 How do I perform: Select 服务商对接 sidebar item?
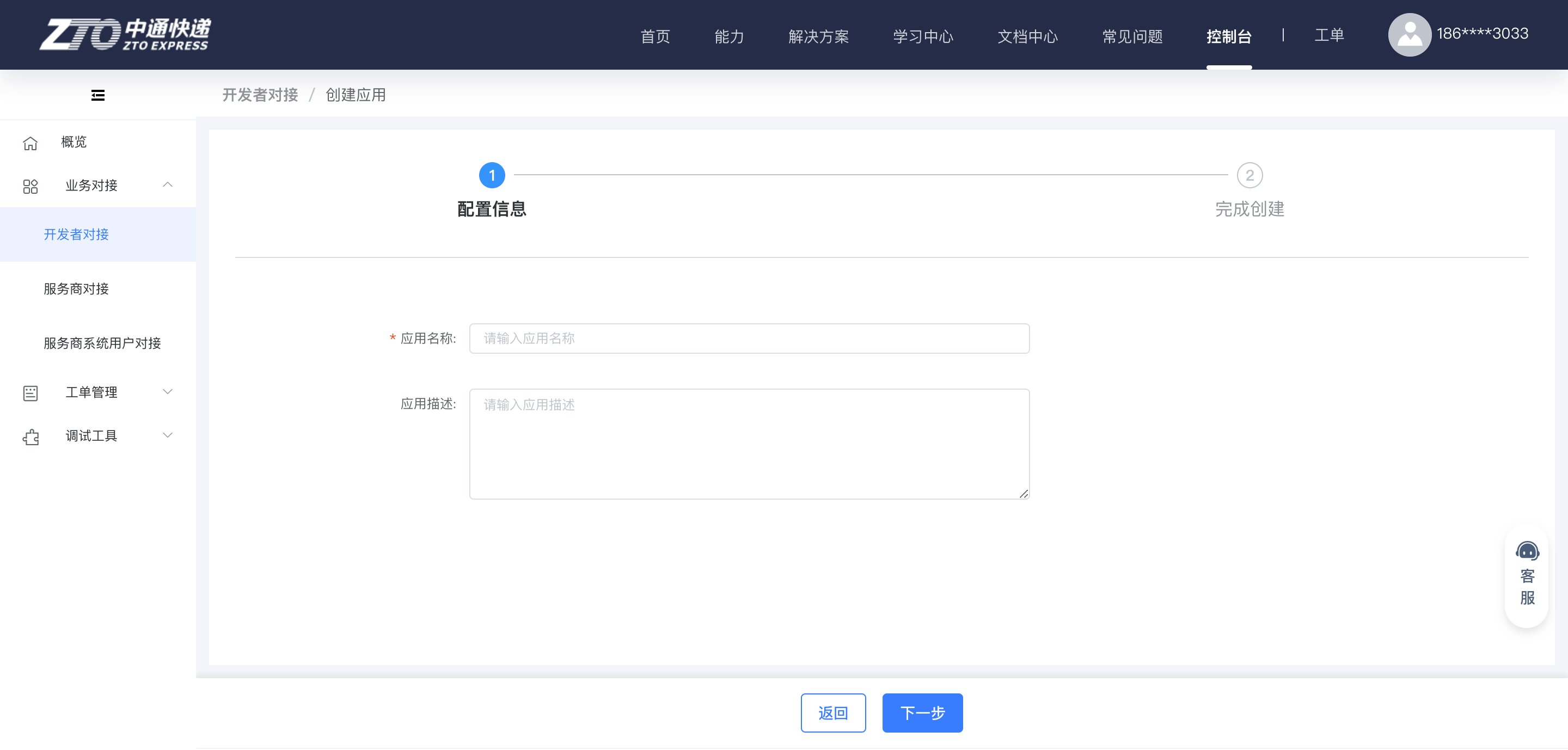click(98, 289)
